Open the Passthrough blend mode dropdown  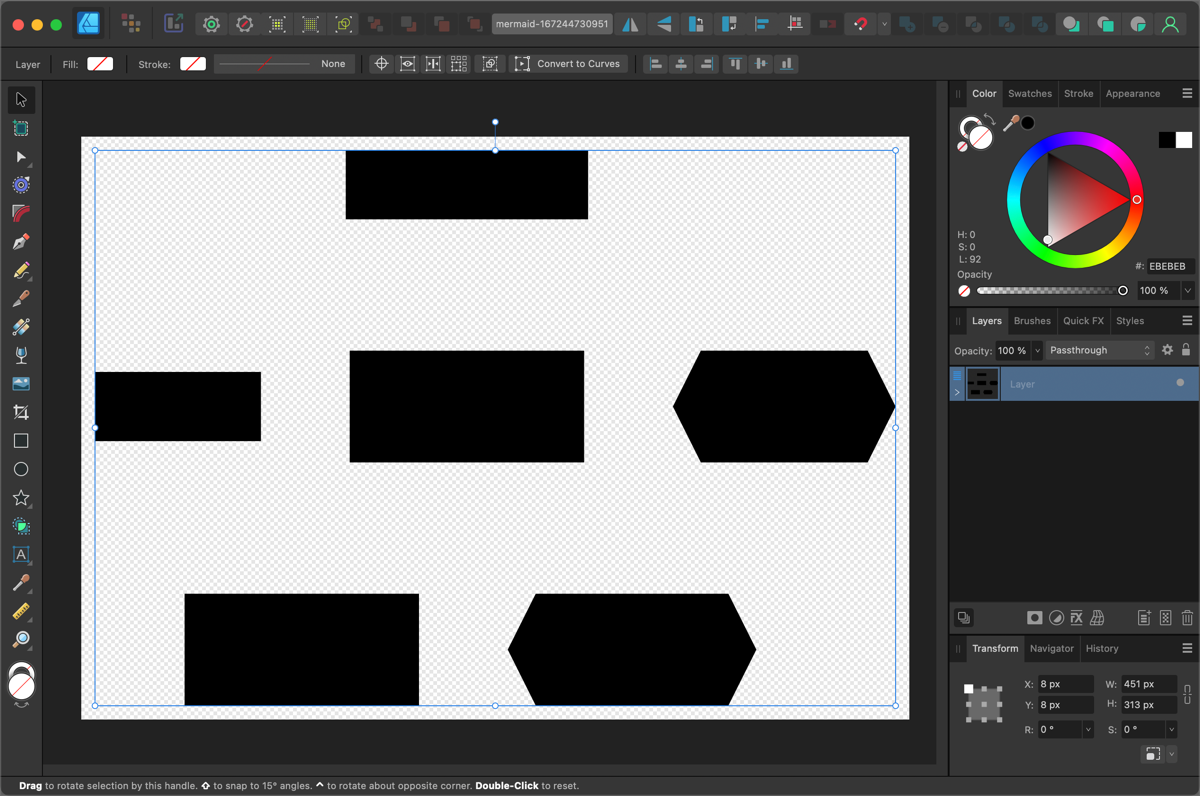tap(1100, 350)
